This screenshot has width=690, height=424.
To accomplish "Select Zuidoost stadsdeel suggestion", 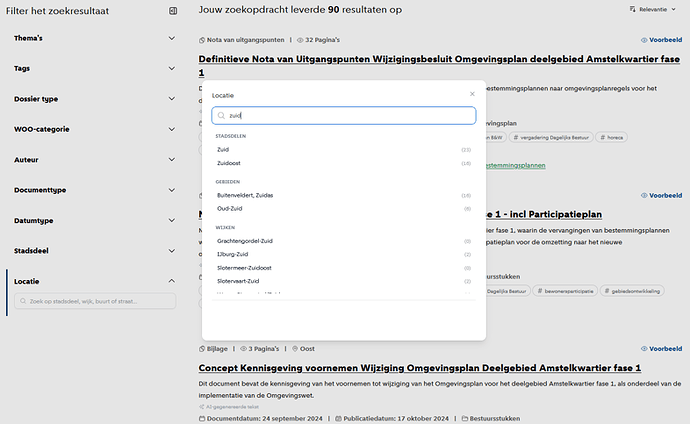I will tap(344, 163).
